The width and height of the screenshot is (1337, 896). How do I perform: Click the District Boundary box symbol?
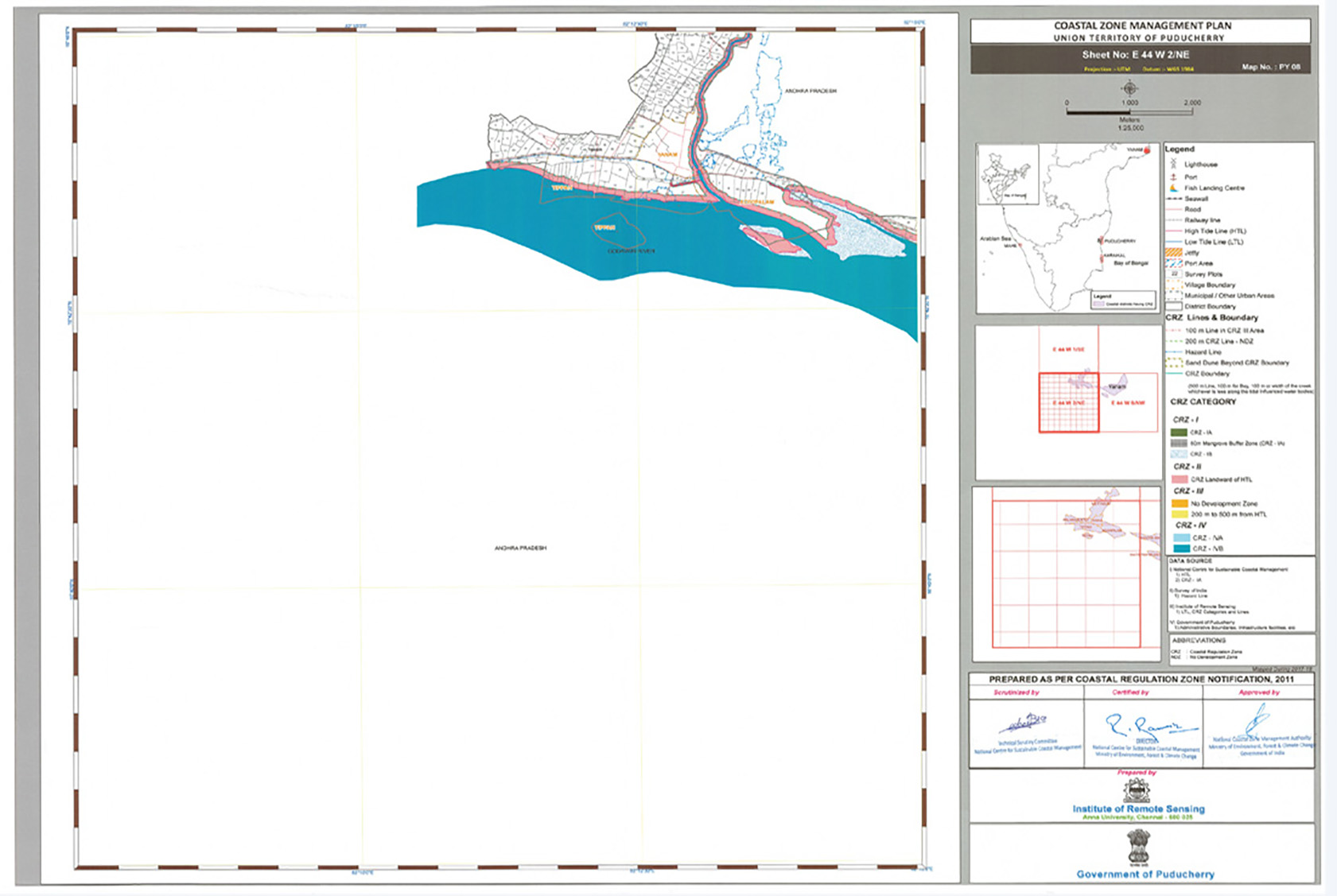1173,306
